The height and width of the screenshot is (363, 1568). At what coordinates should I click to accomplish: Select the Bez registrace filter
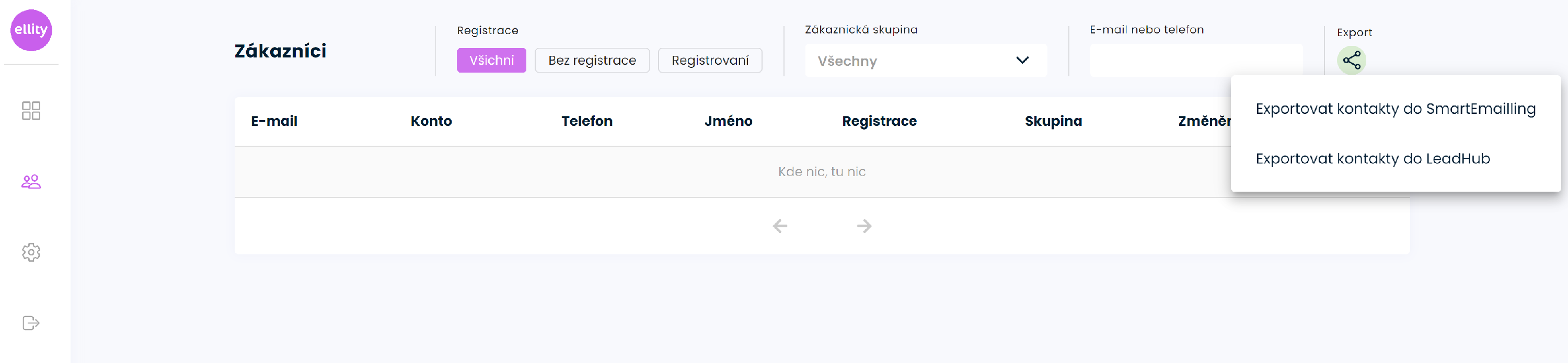point(592,60)
